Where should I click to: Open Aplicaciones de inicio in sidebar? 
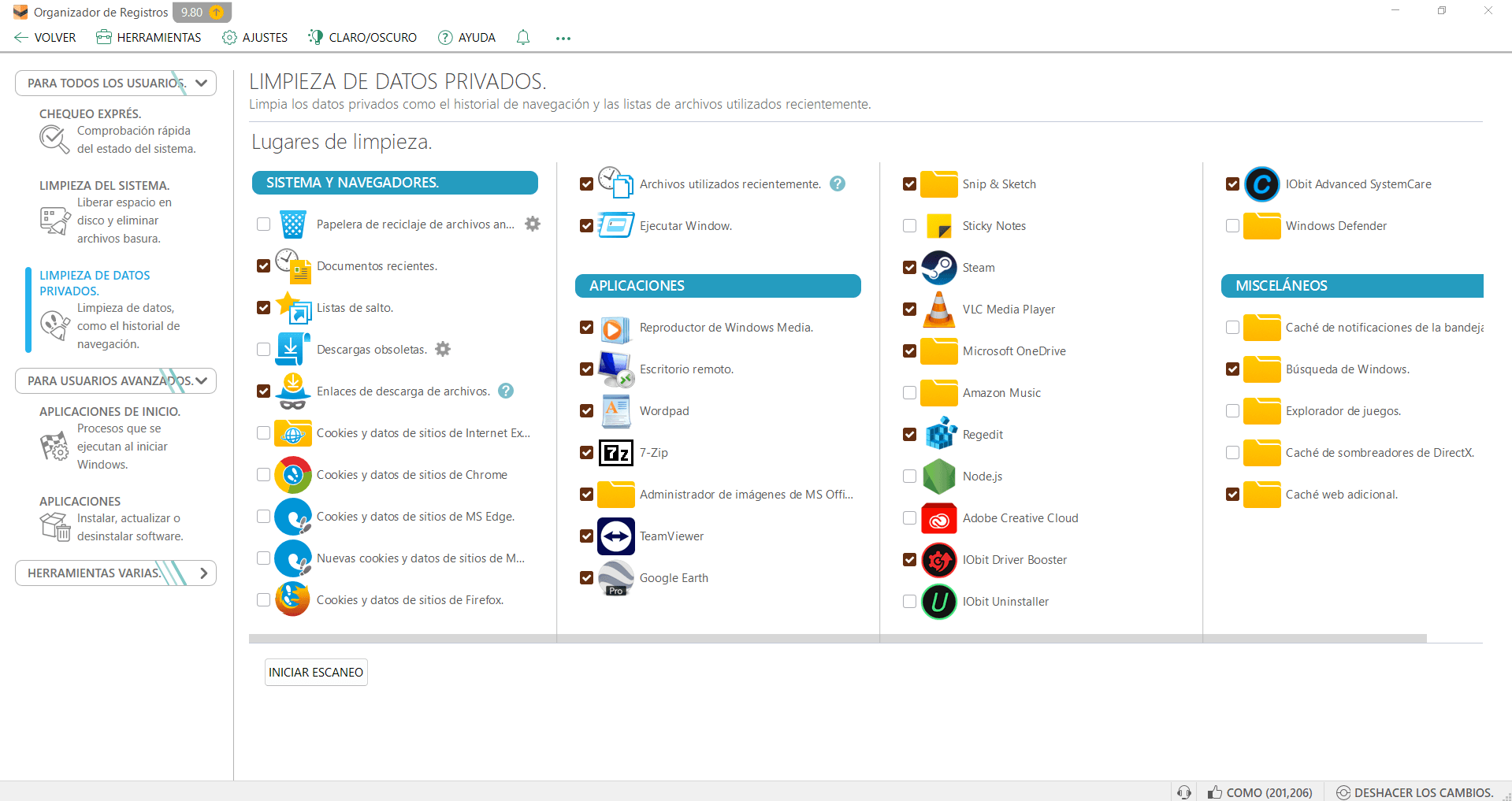pos(110,438)
